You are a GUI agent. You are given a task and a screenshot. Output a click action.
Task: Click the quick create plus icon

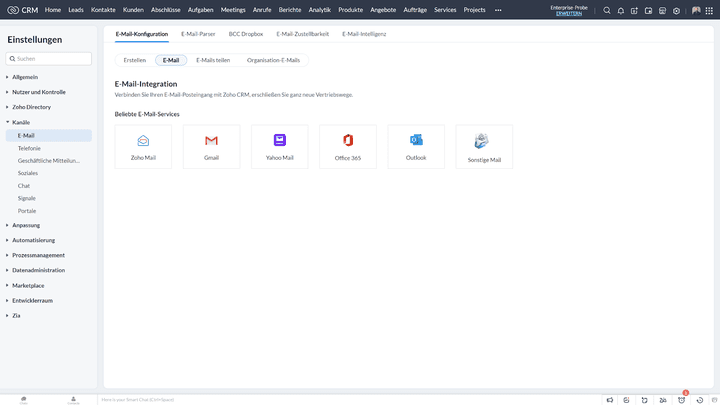pos(635,10)
